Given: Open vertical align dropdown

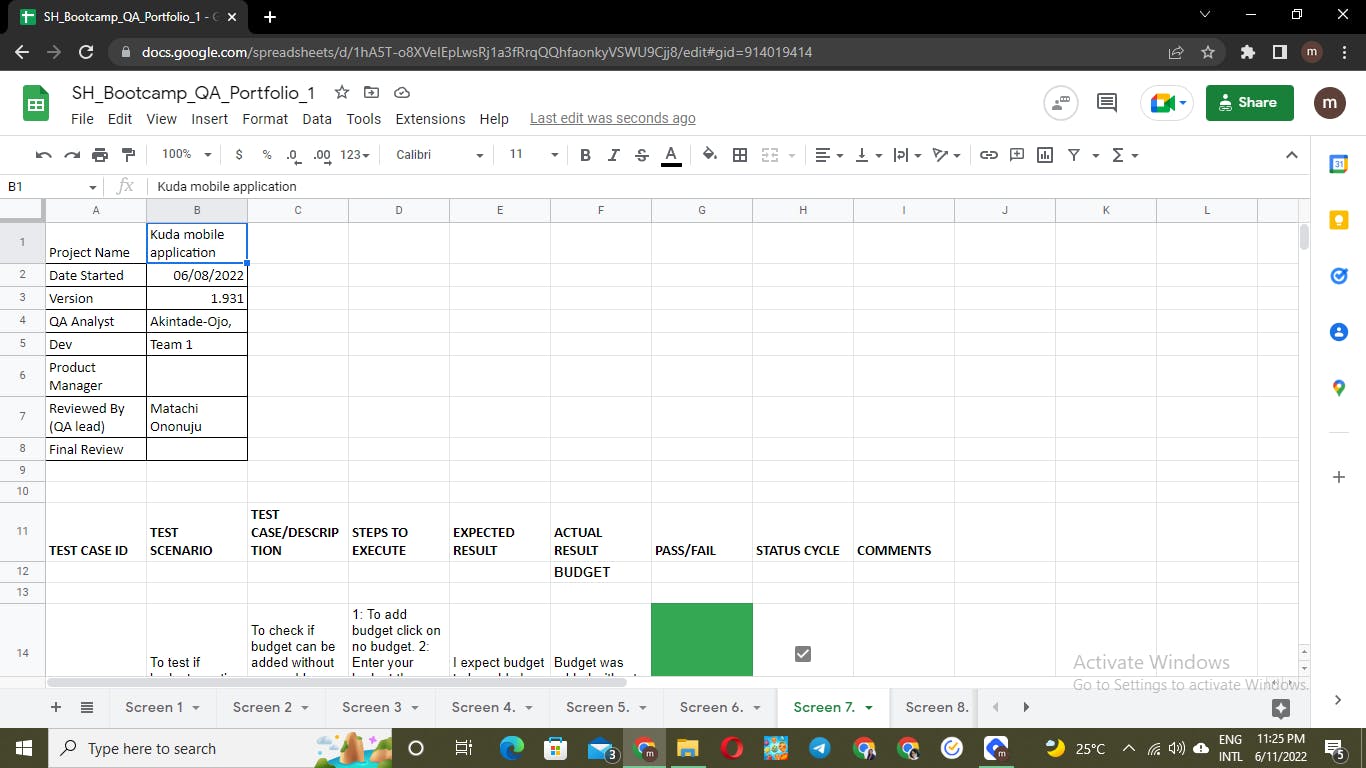Looking at the screenshot, I should [869, 155].
